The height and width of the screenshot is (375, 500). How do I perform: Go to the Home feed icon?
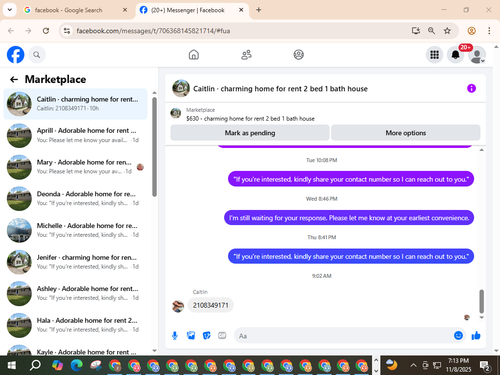point(194,55)
